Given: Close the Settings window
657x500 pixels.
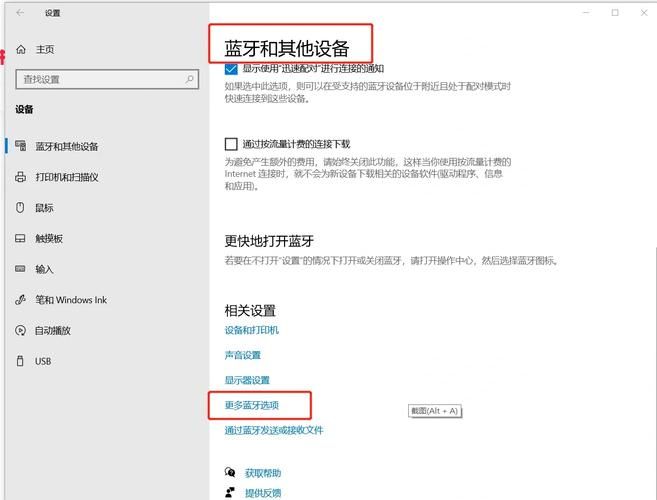Looking at the screenshot, I should [644, 13].
